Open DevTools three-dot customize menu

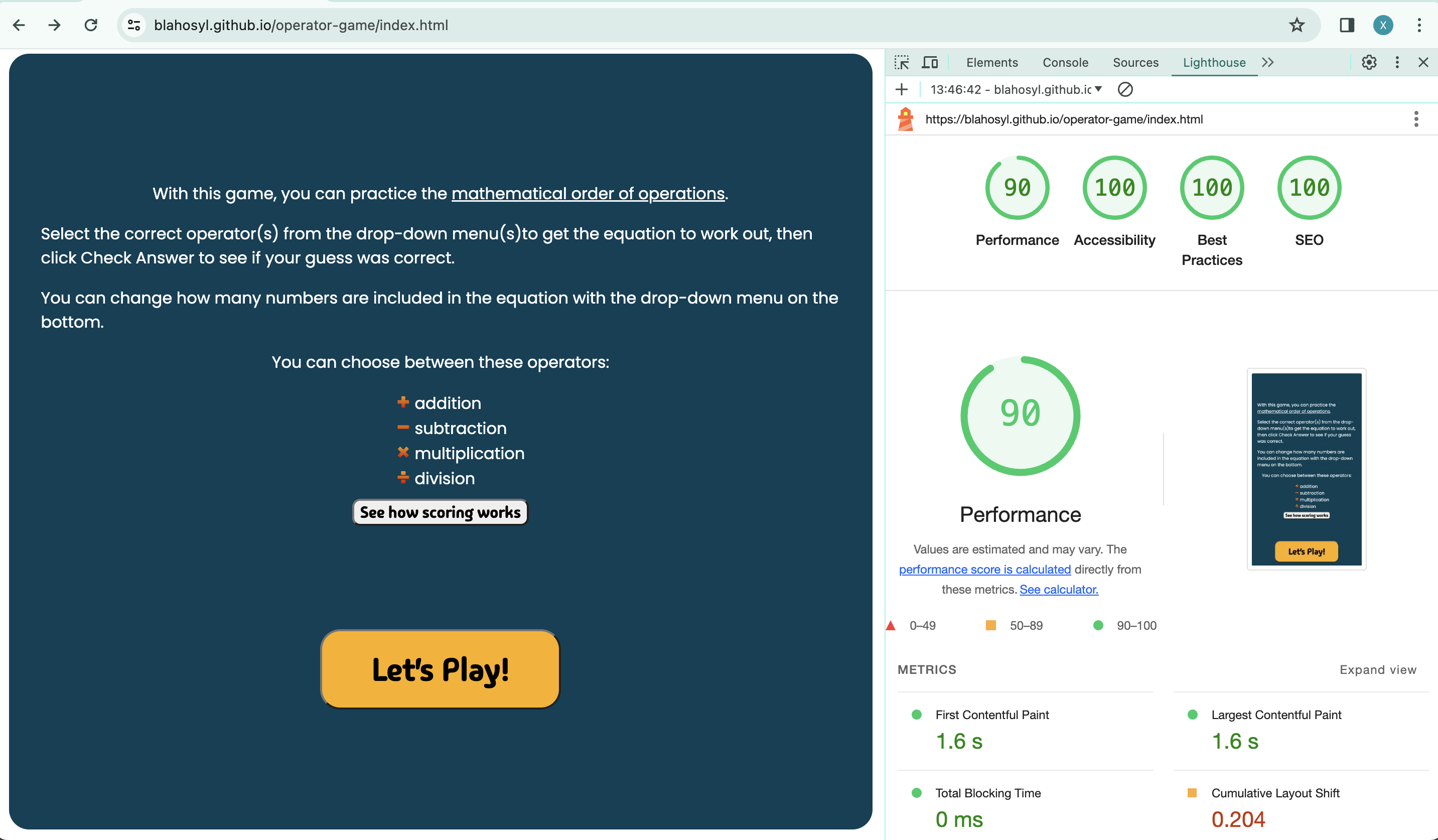(1397, 62)
